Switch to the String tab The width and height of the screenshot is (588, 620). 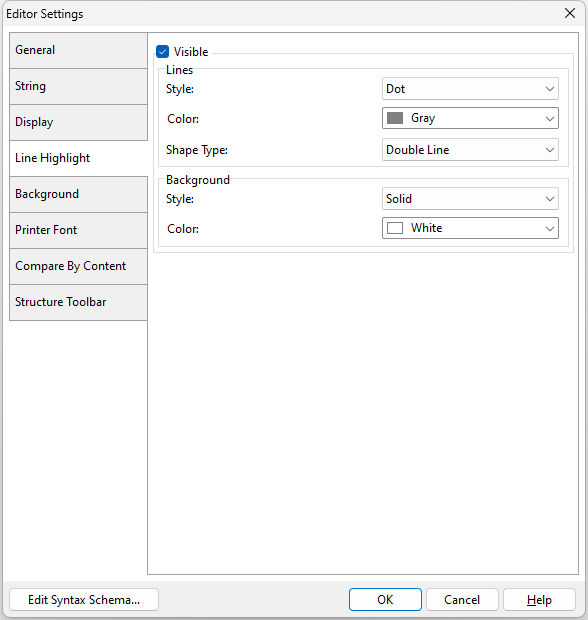coord(78,87)
